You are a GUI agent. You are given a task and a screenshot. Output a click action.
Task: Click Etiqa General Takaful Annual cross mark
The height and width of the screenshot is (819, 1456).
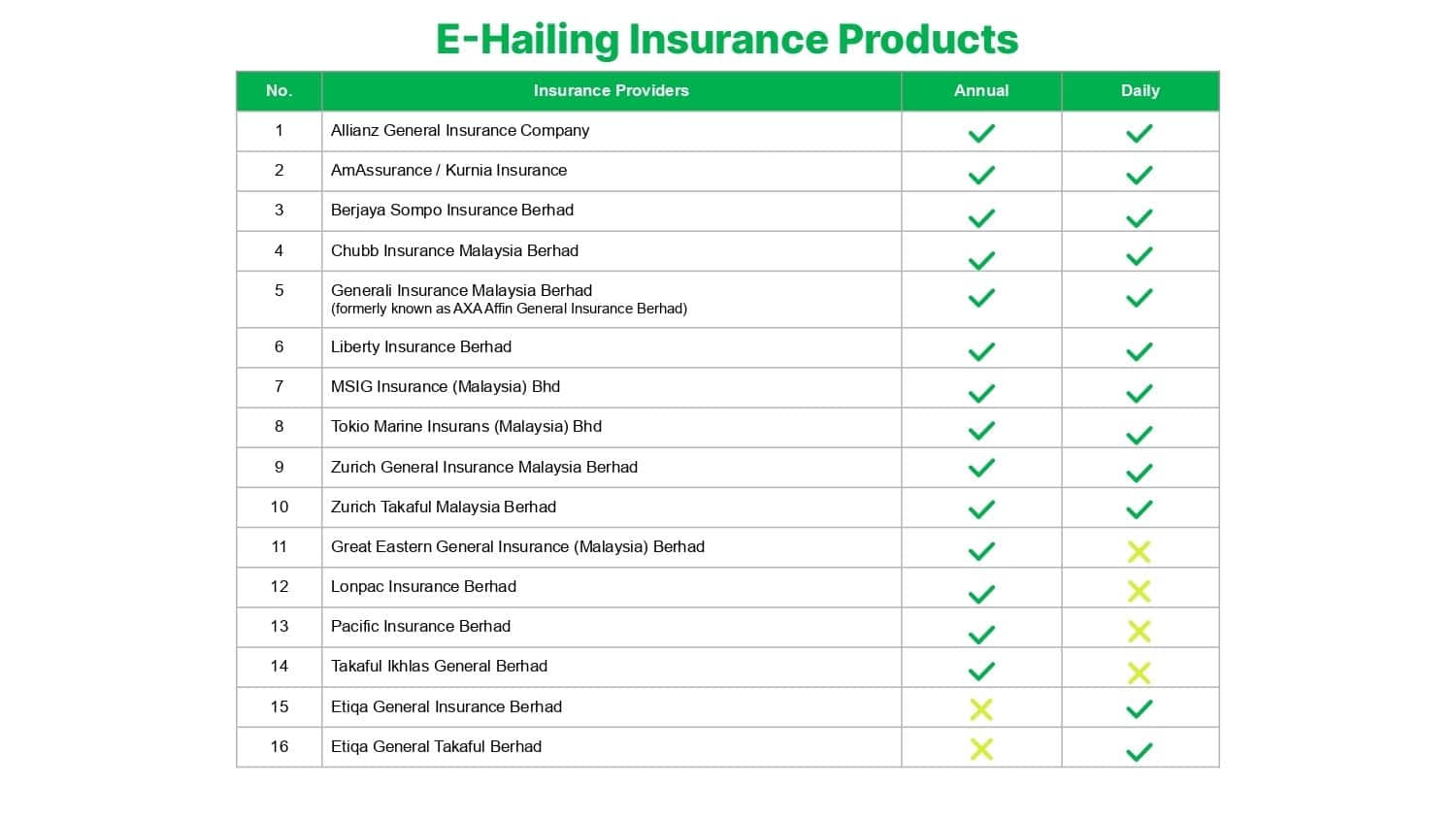pos(981,749)
